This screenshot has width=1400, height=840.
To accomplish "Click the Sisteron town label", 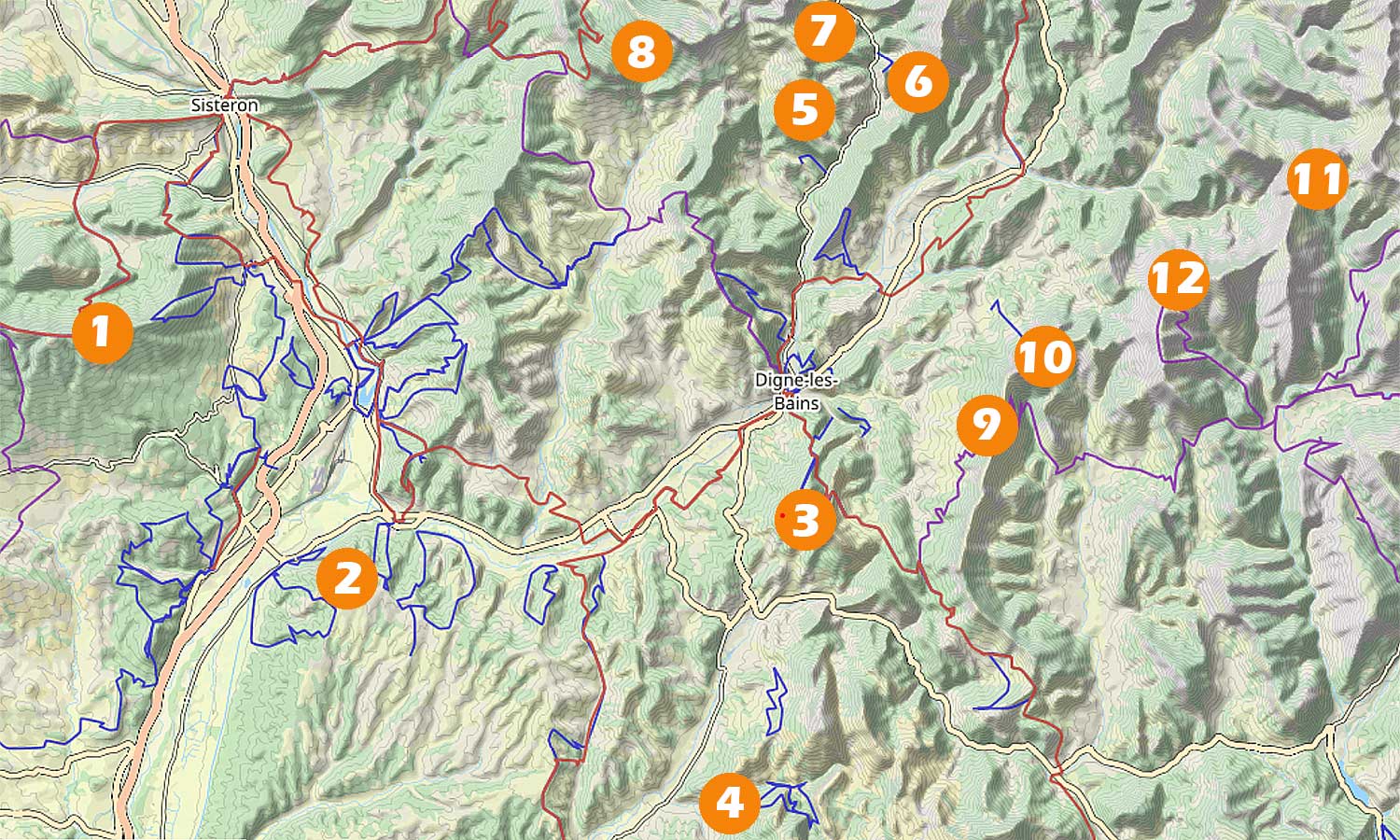I will (224, 105).
